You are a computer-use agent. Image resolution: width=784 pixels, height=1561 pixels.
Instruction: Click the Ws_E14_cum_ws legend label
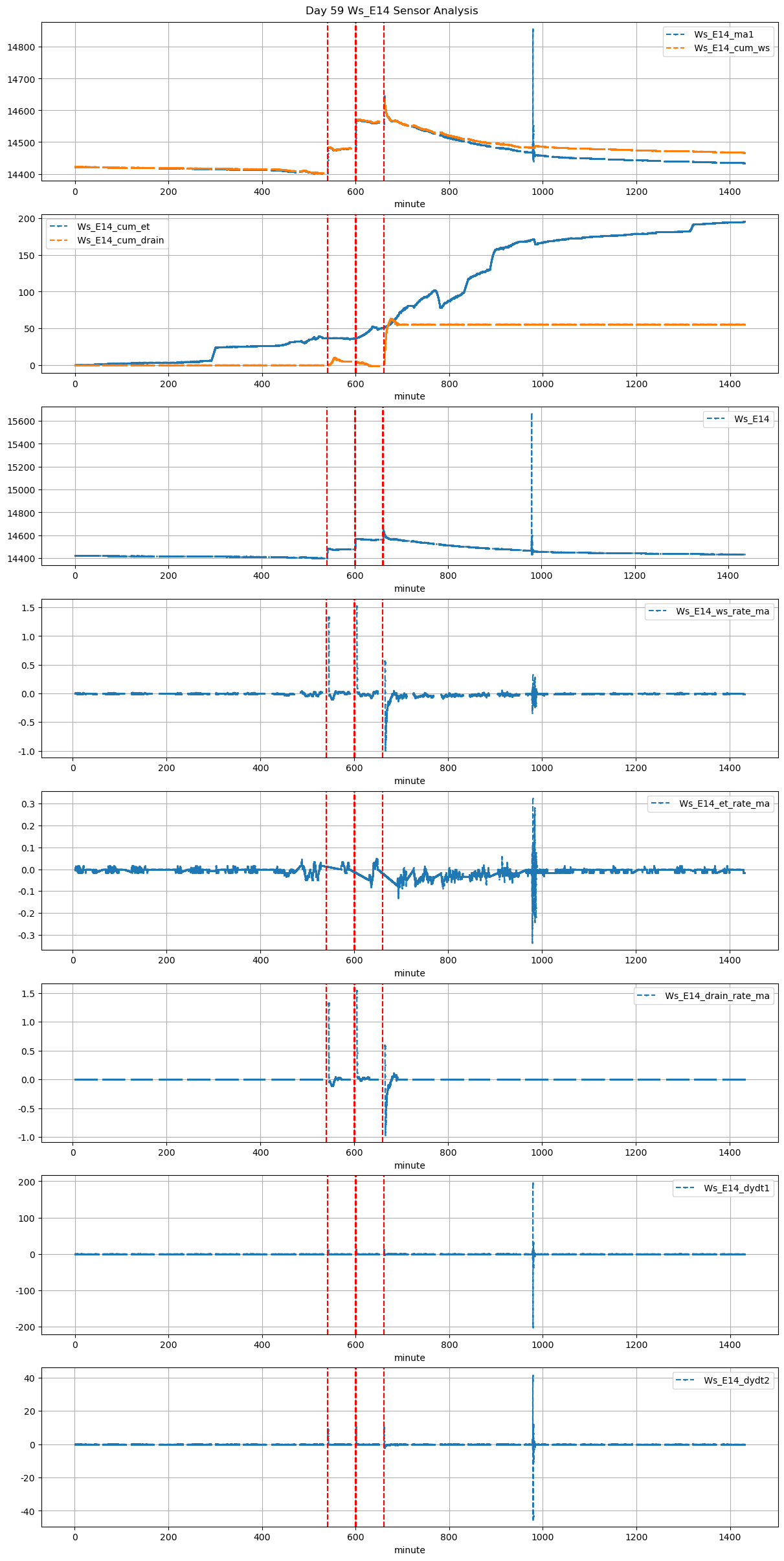tap(732, 48)
